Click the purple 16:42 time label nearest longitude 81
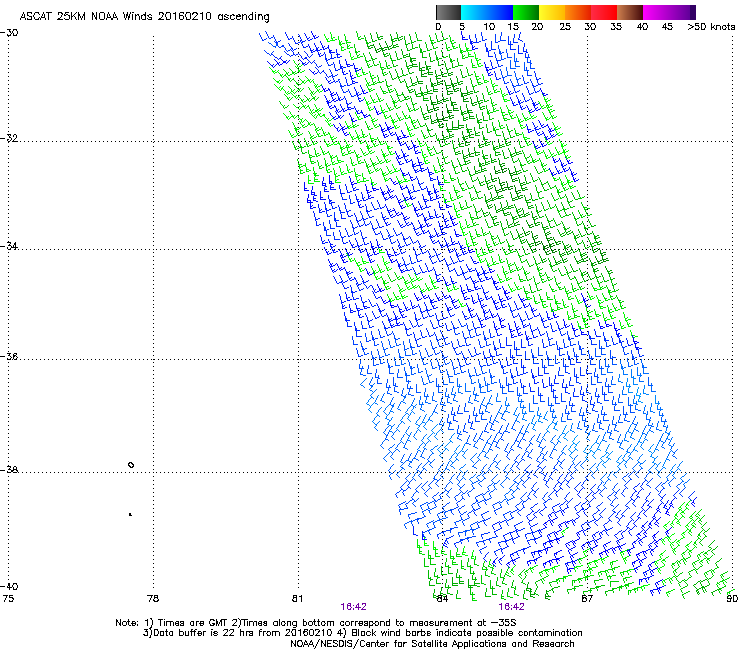740x650 pixels. pyautogui.click(x=353, y=607)
